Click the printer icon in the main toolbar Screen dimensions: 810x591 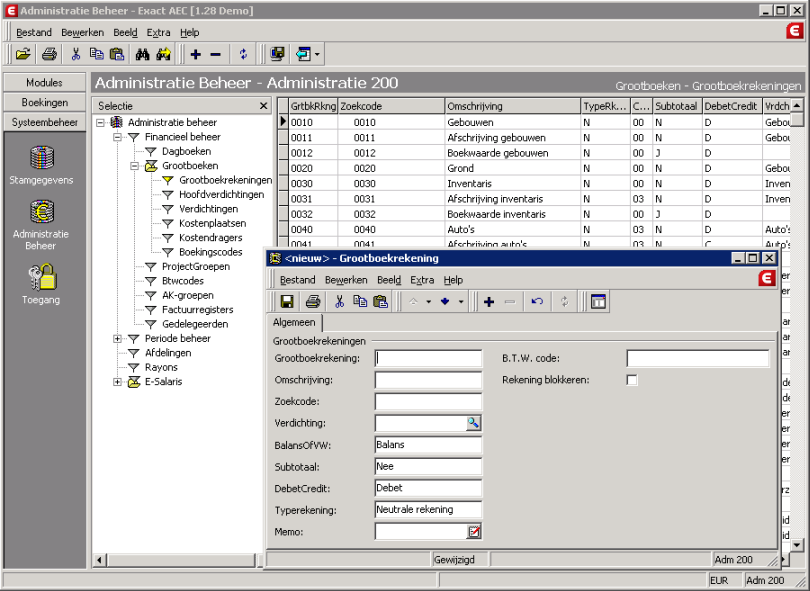tap(49, 54)
